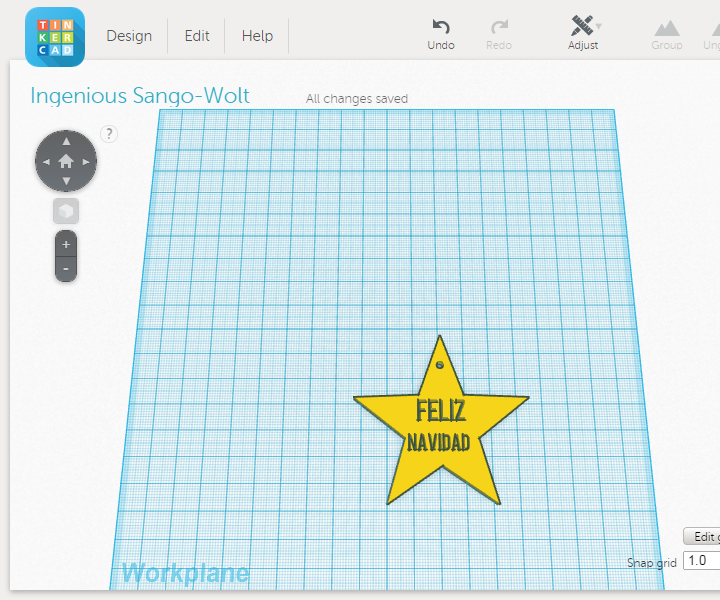Select the hole at star tip
This screenshot has width=720, height=600.
(x=439, y=365)
